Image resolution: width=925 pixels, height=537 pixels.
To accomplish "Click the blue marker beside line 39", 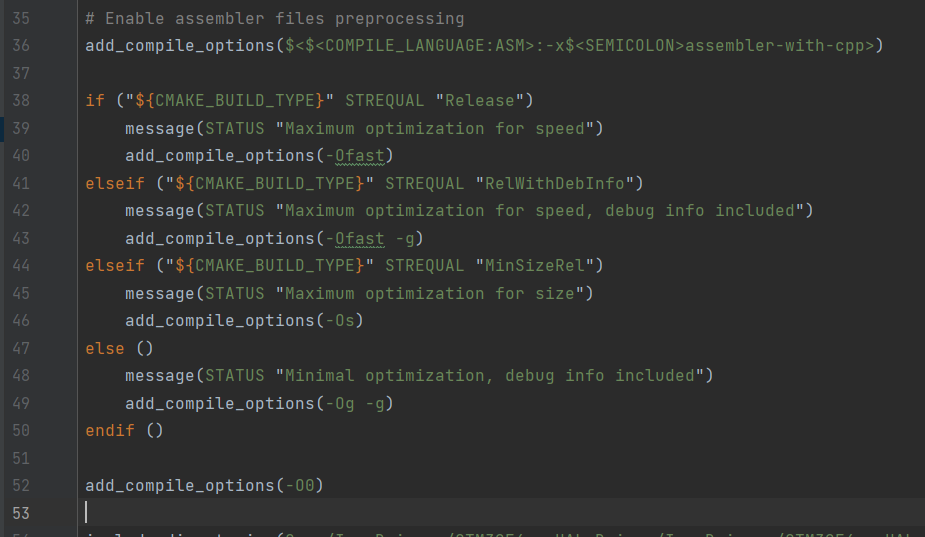I will pyautogui.click(x=3, y=128).
